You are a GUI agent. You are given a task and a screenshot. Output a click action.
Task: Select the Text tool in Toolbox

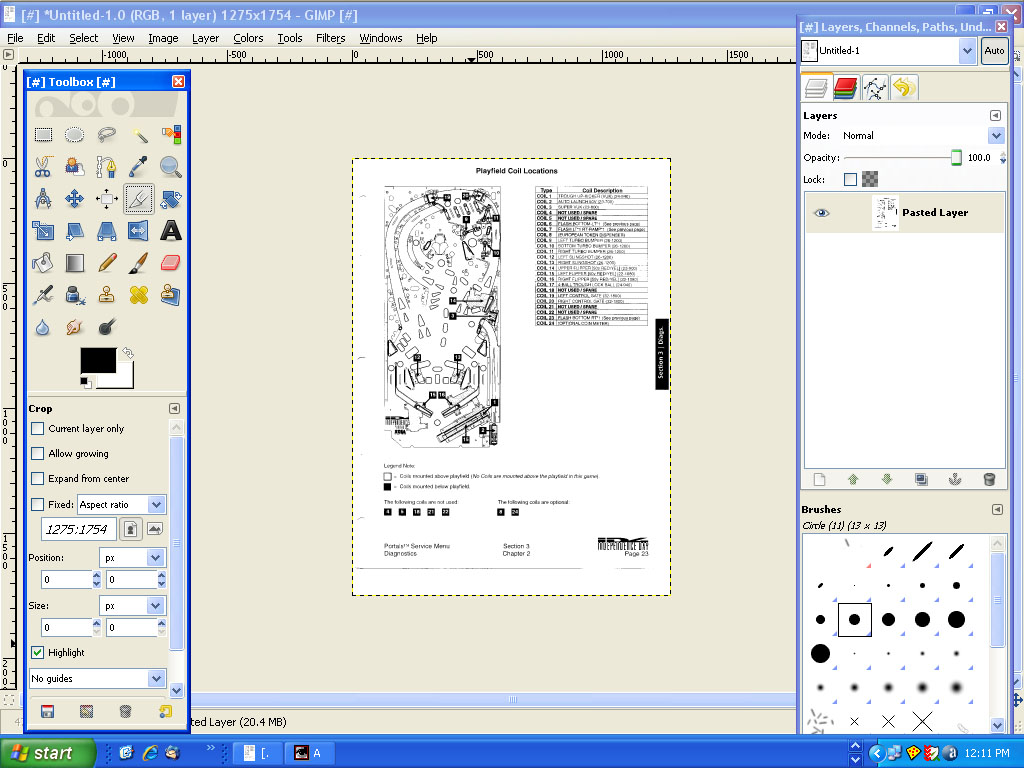pyautogui.click(x=171, y=232)
